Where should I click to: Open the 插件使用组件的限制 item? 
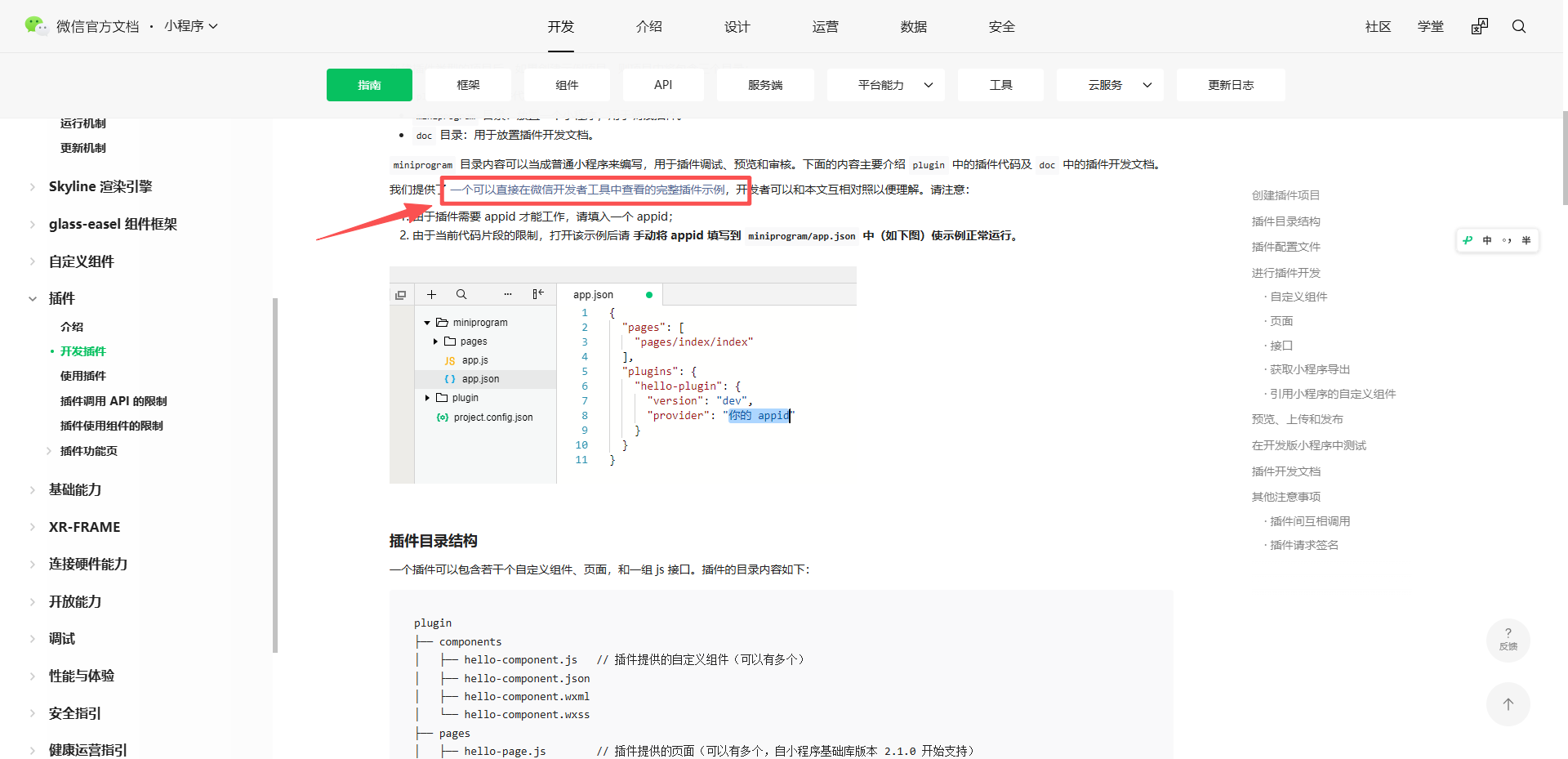point(112,426)
